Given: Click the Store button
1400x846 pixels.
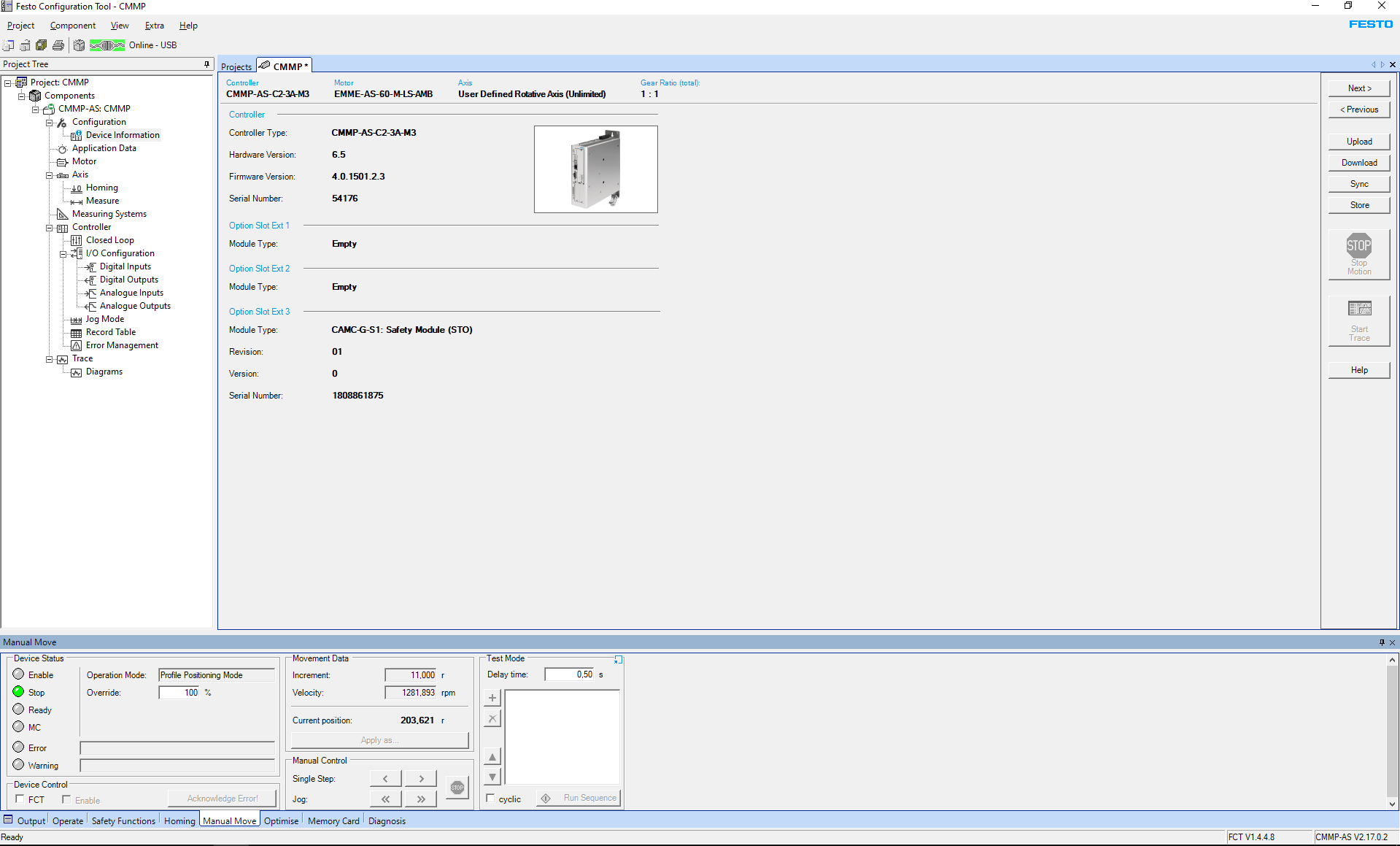Looking at the screenshot, I should tap(1358, 205).
